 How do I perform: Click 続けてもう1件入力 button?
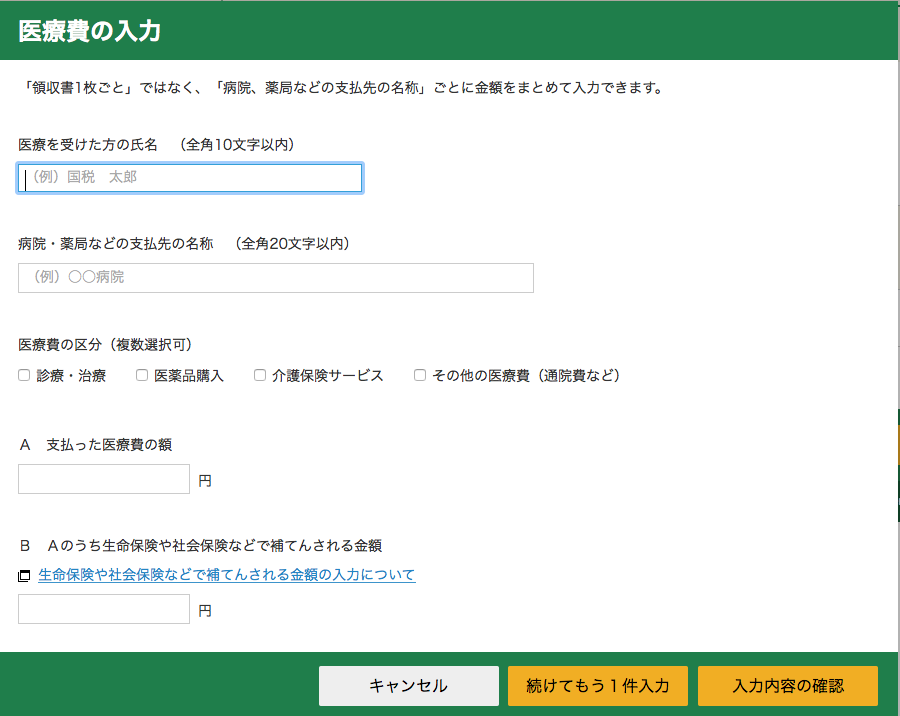(x=598, y=686)
